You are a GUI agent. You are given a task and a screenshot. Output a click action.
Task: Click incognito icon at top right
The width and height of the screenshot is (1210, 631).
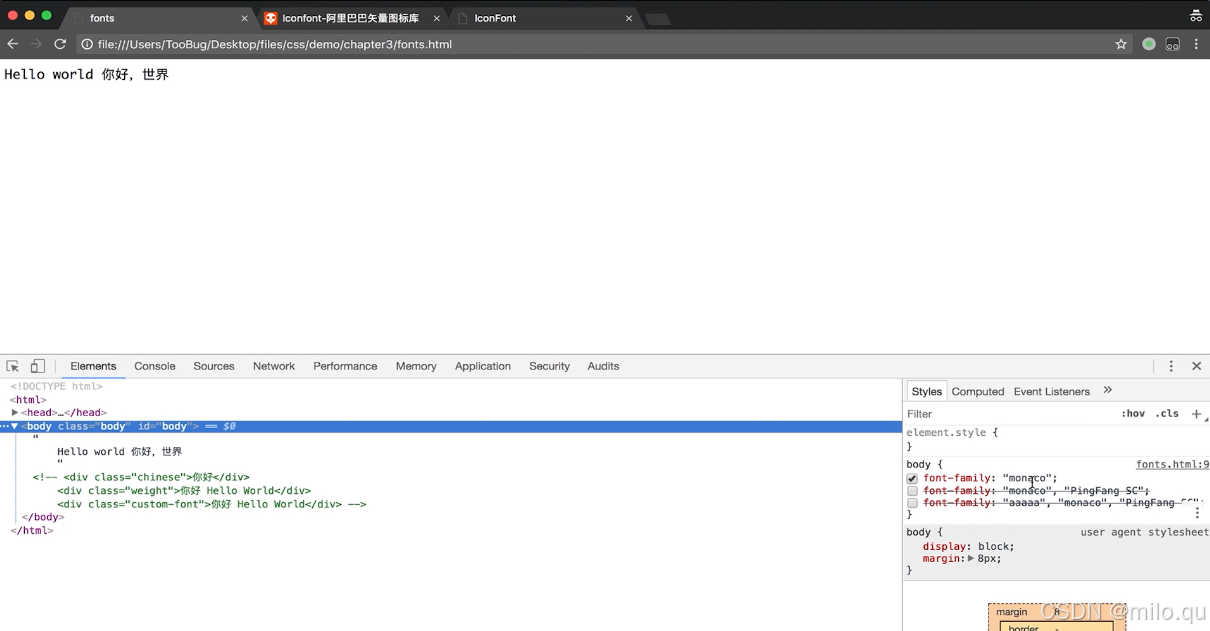[1195, 16]
